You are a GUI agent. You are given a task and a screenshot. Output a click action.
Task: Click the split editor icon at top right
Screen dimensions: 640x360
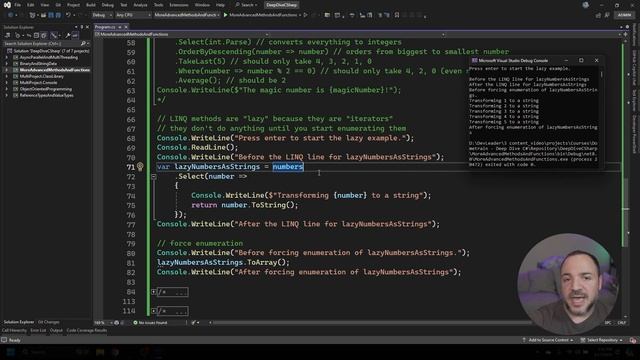click(x=625, y=35)
